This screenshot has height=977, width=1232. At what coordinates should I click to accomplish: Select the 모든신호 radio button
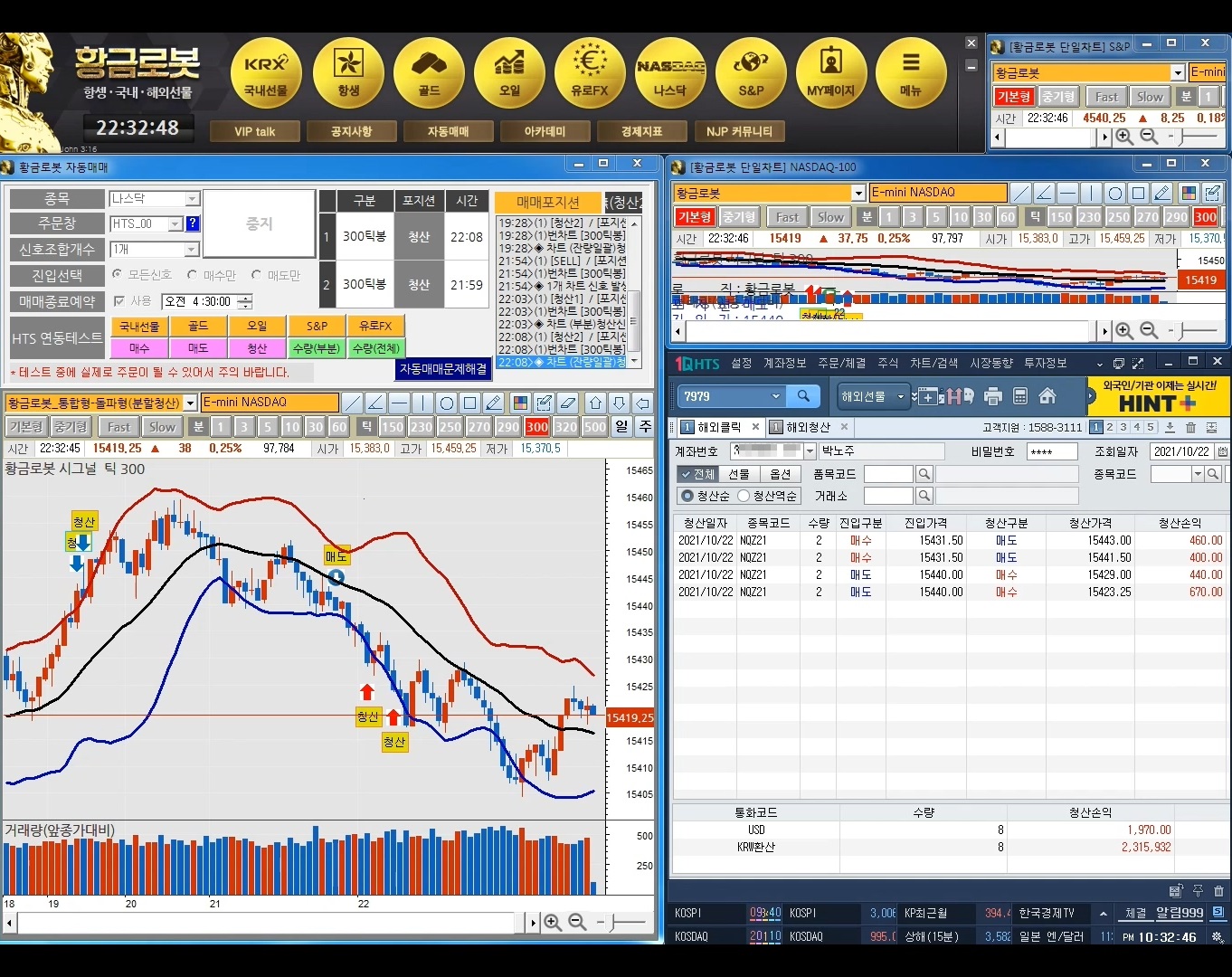point(118,274)
